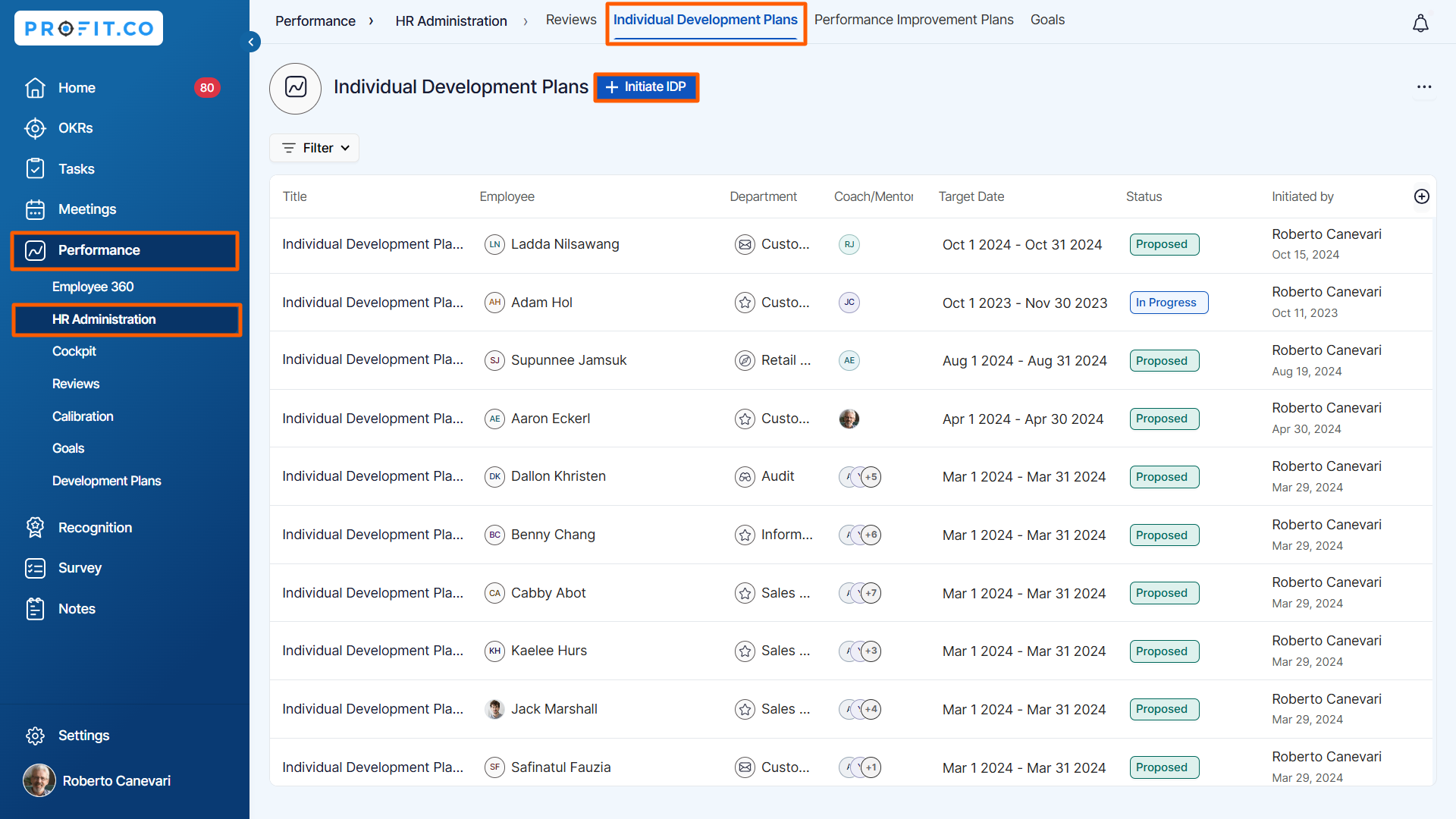1456x819 pixels.
Task: Click the +4 mentors badge for Jack Marshall
Action: (871, 709)
